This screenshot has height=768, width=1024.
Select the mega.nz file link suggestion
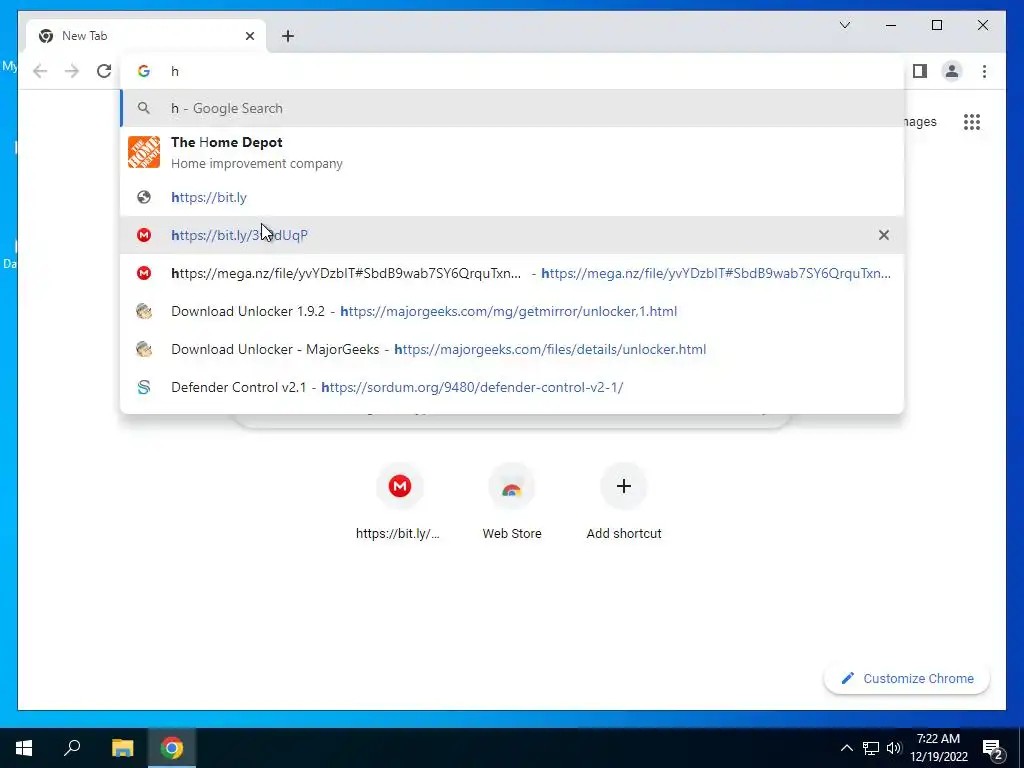point(513,273)
